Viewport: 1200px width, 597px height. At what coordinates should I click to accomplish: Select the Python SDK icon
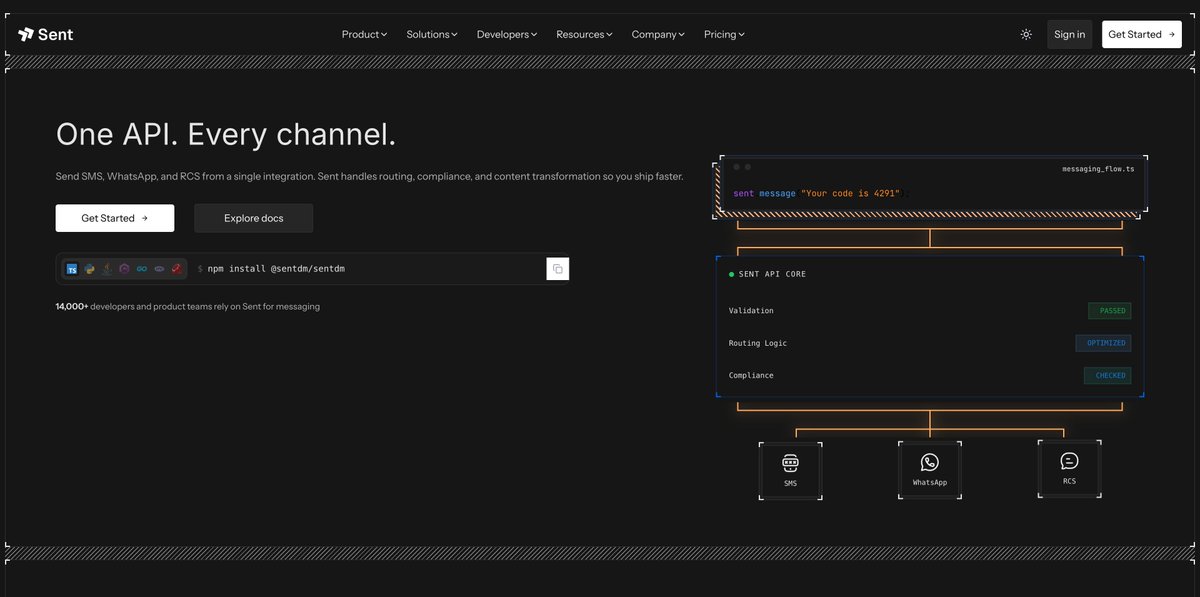click(89, 269)
